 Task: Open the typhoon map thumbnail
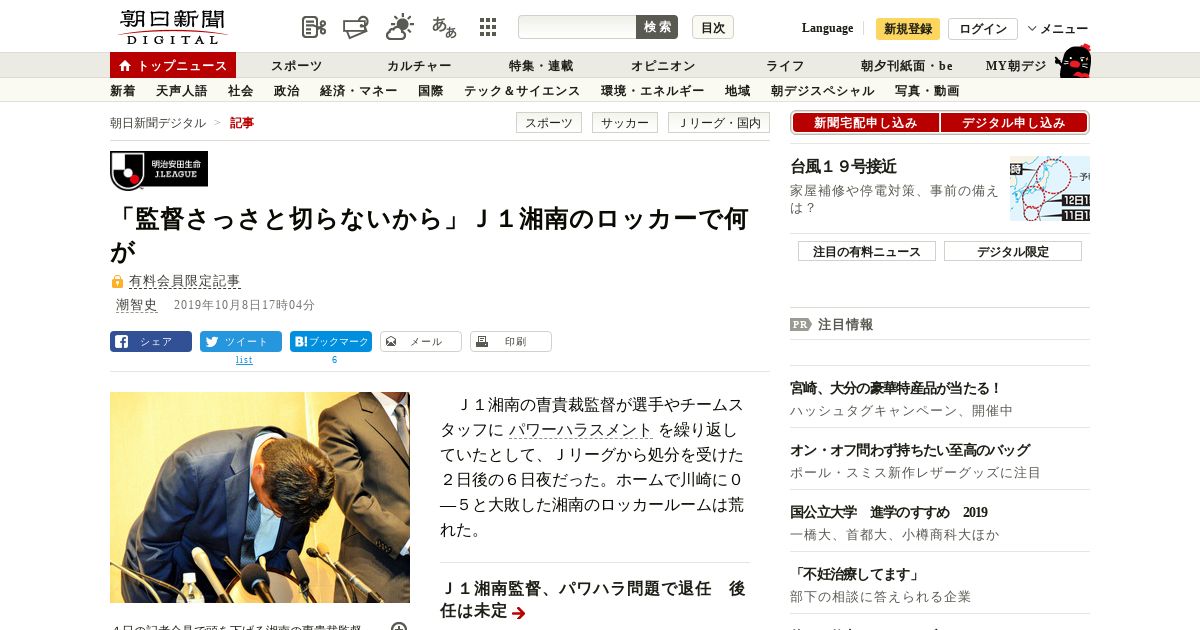point(1050,188)
